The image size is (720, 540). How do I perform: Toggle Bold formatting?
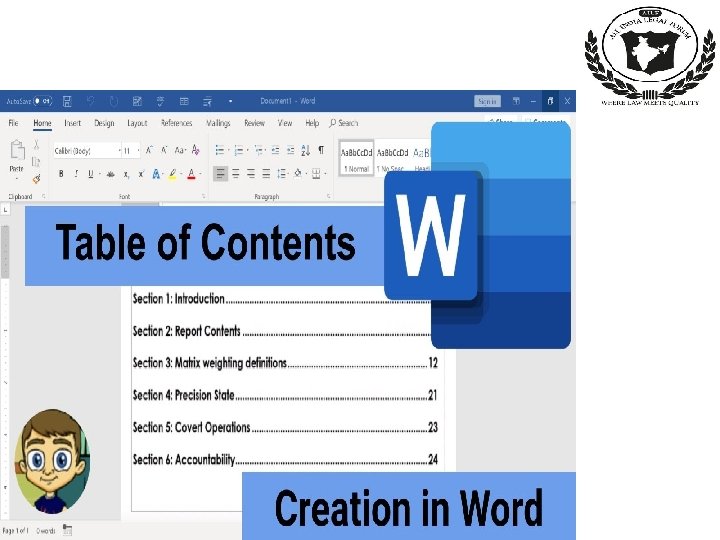click(61, 174)
